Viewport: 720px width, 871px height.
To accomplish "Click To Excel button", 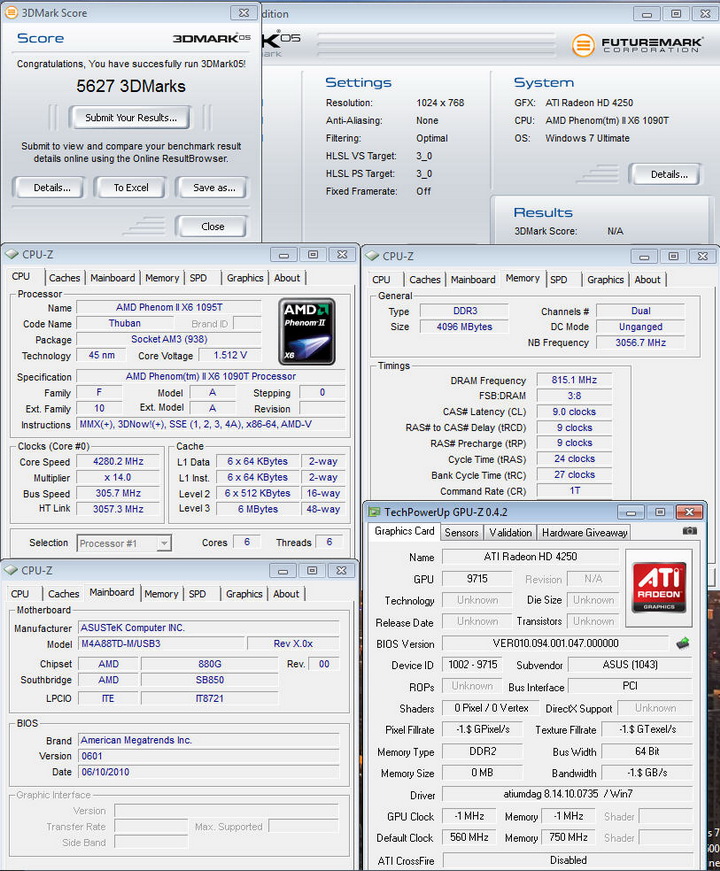I will pyautogui.click(x=131, y=188).
